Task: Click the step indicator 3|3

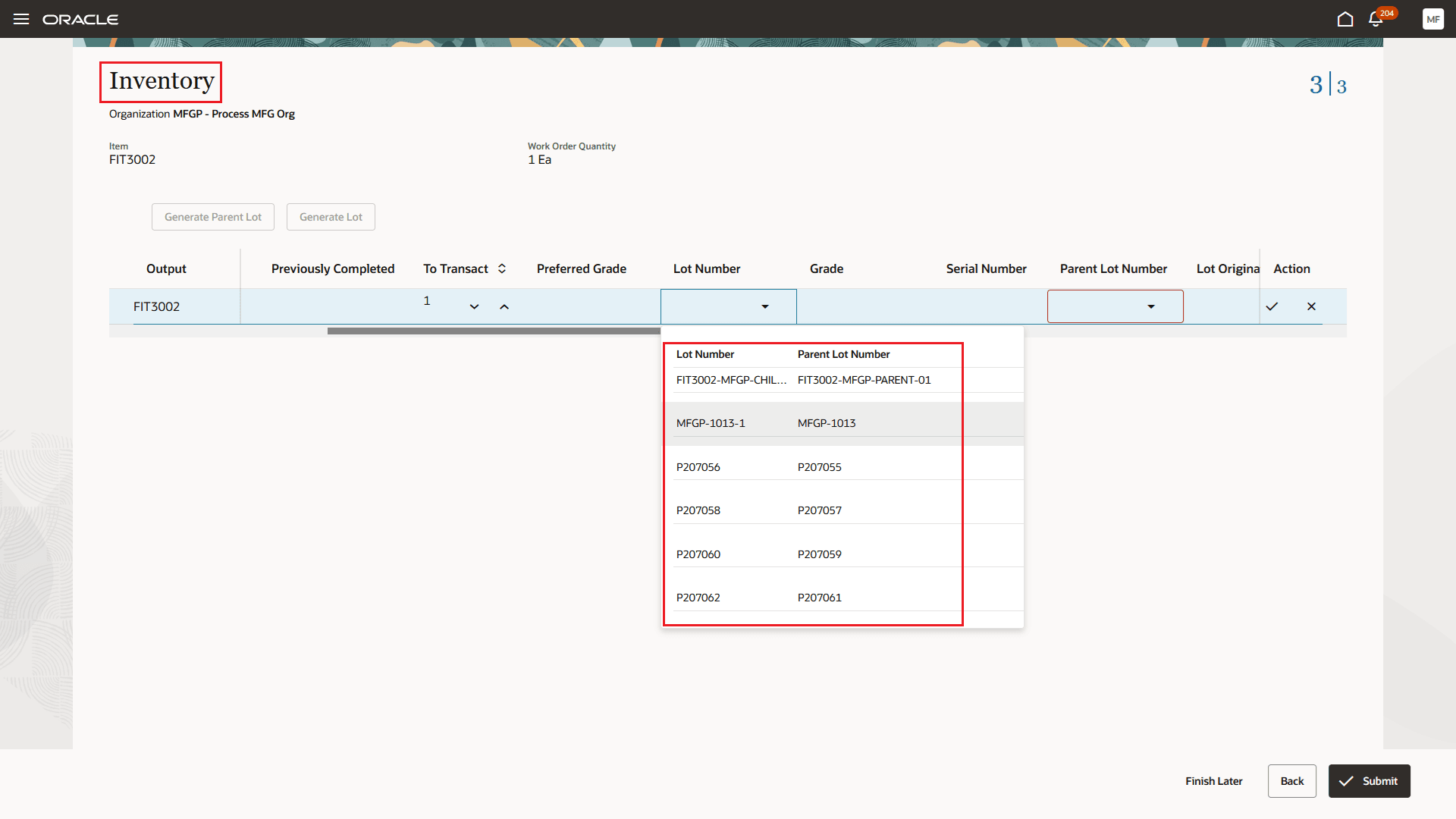Action: 1328,84
